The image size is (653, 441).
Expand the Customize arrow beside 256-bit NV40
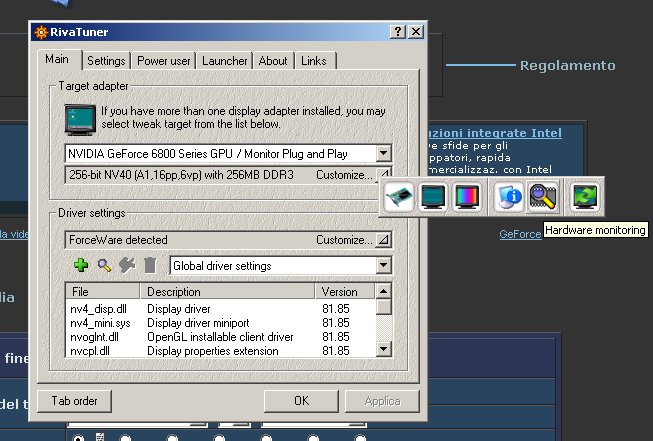(x=383, y=174)
